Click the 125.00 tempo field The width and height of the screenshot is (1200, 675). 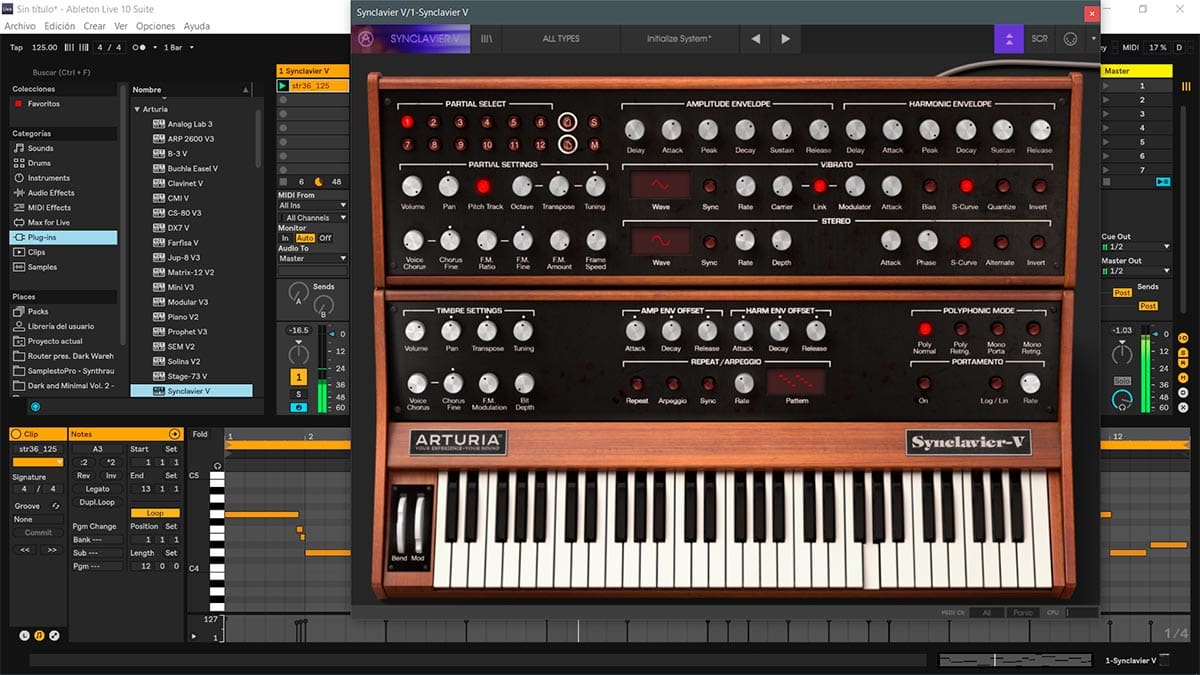click(x=44, y=47)
